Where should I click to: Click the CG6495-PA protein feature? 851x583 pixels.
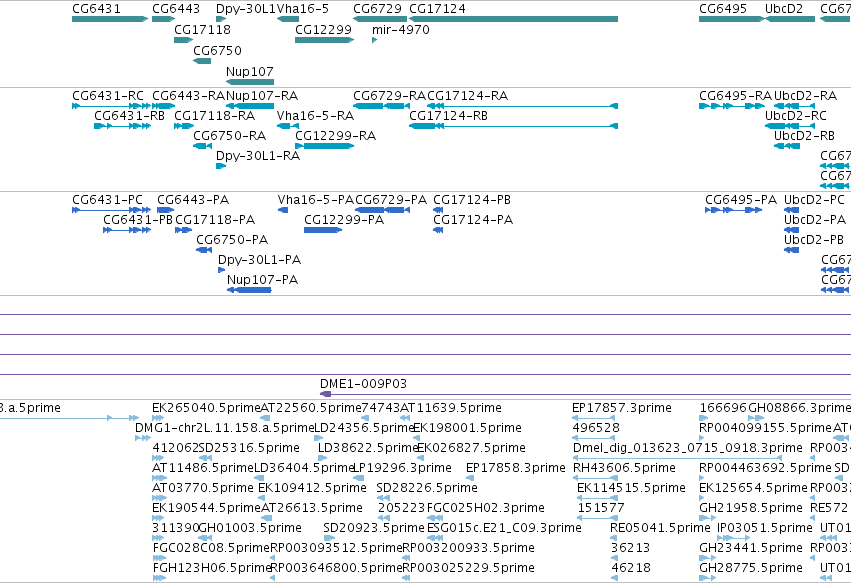733,210
